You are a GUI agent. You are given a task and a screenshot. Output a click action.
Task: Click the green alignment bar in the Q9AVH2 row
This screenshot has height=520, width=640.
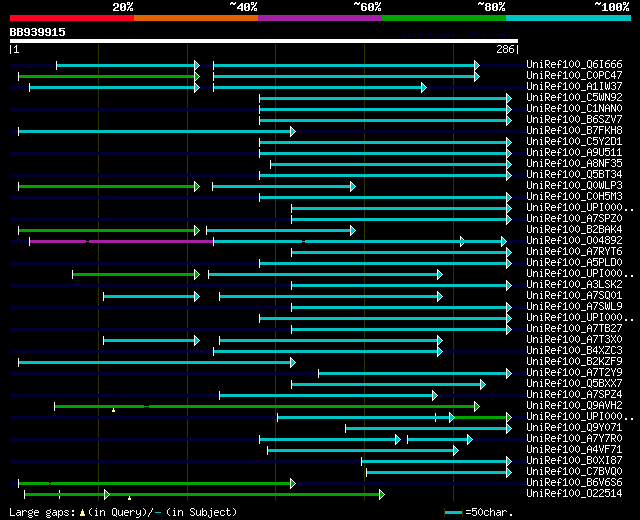(x=267, y=407)
